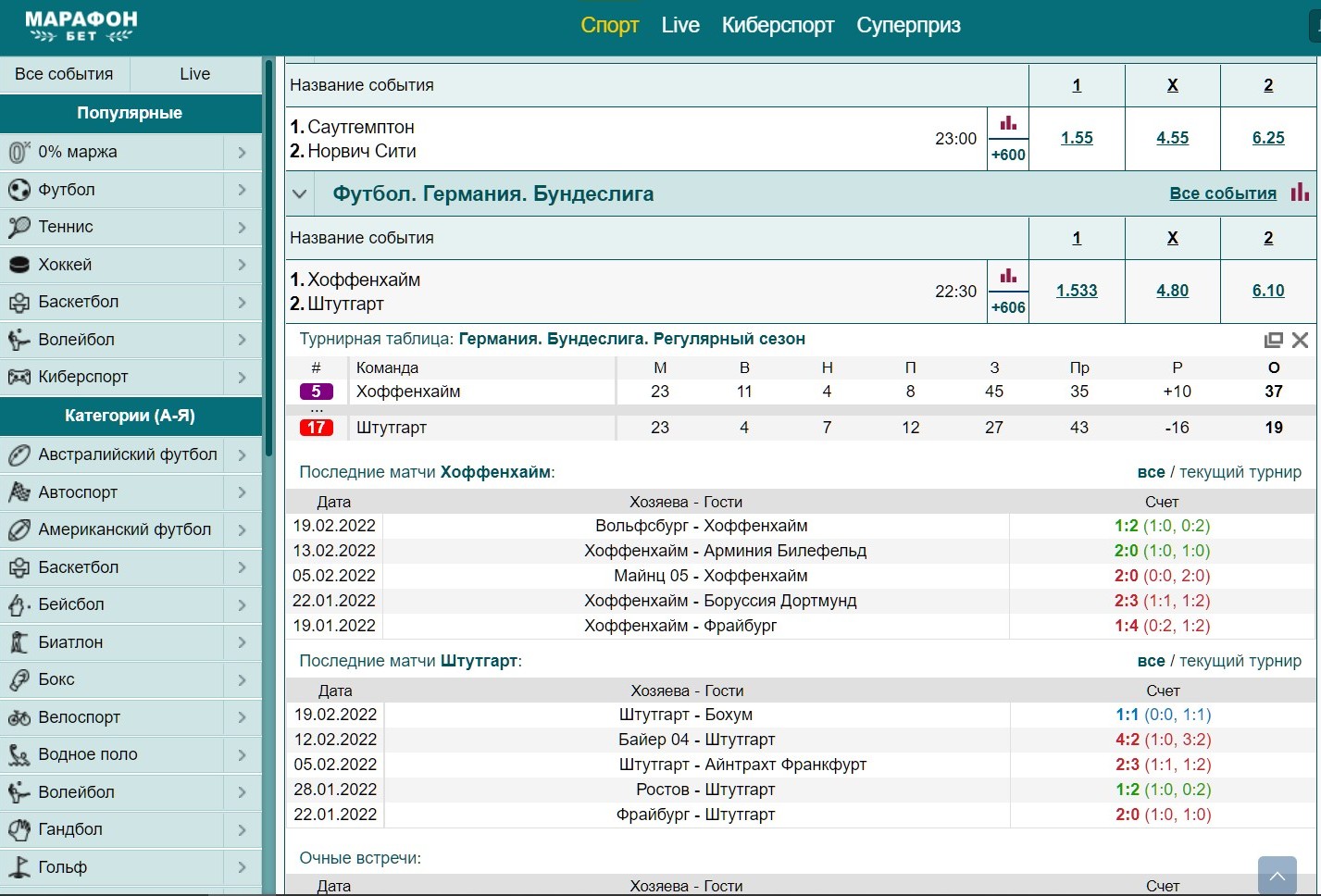Screen dimensions: 1321x896
Task: Open Bundesliga league statistics chart icon
Action: pyautogui.click(x=1301, y=193)
